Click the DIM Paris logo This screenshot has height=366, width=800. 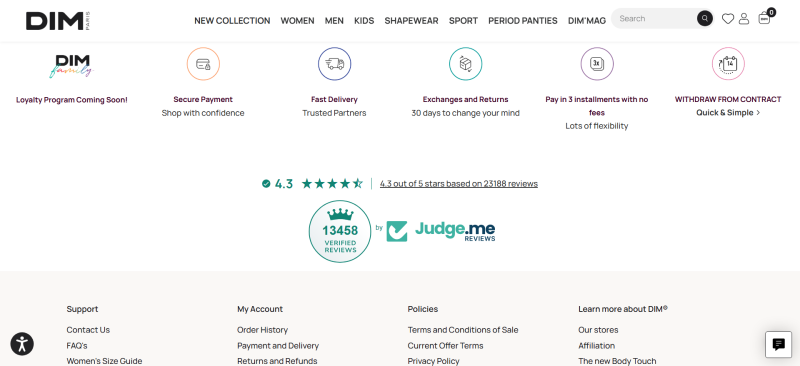coord(58,21)
